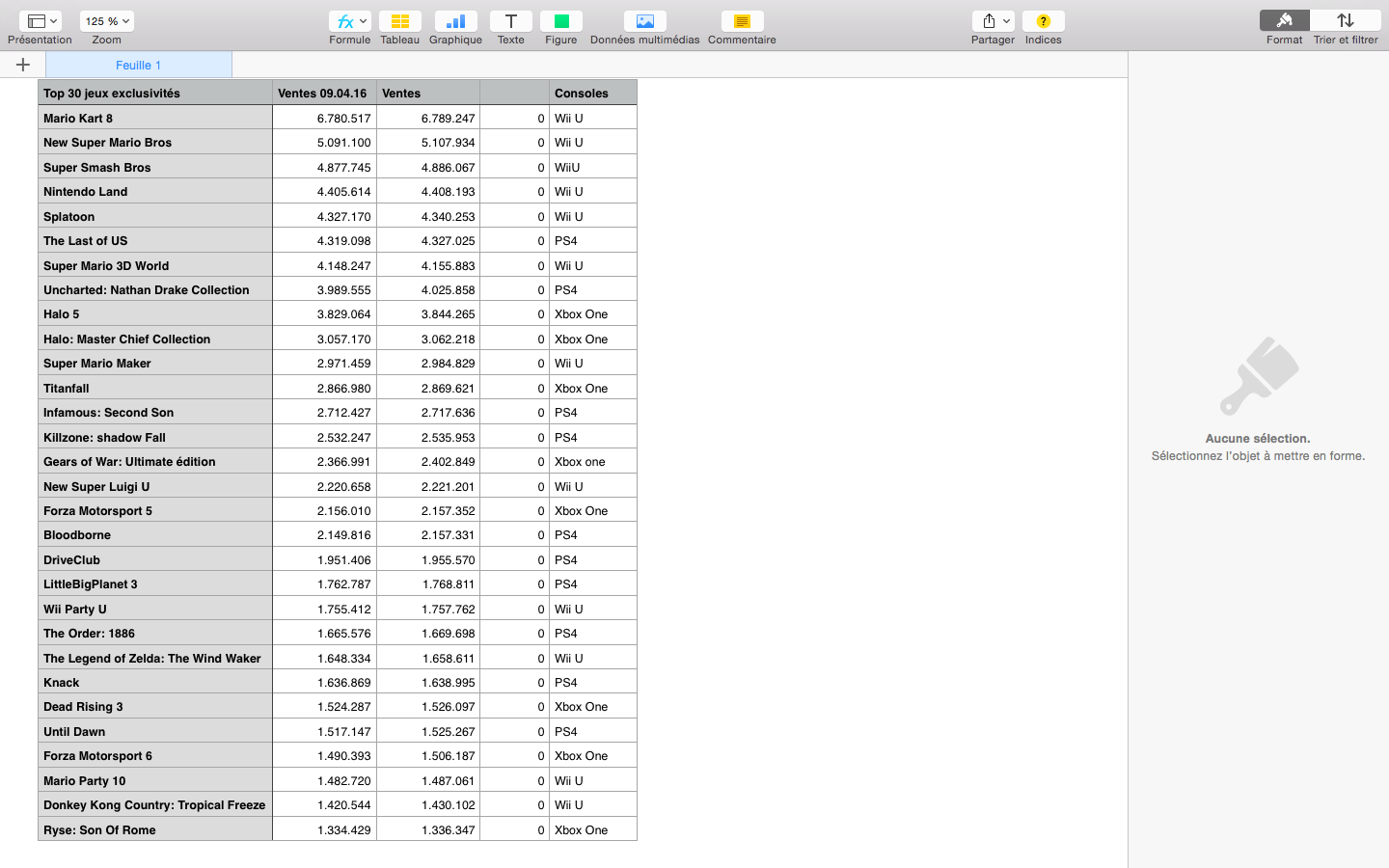Image resolution: width=1389 pixels, height=868 pixels.
Task: Select Super Mario 3D World cell
Action: (x=155, y=265)
